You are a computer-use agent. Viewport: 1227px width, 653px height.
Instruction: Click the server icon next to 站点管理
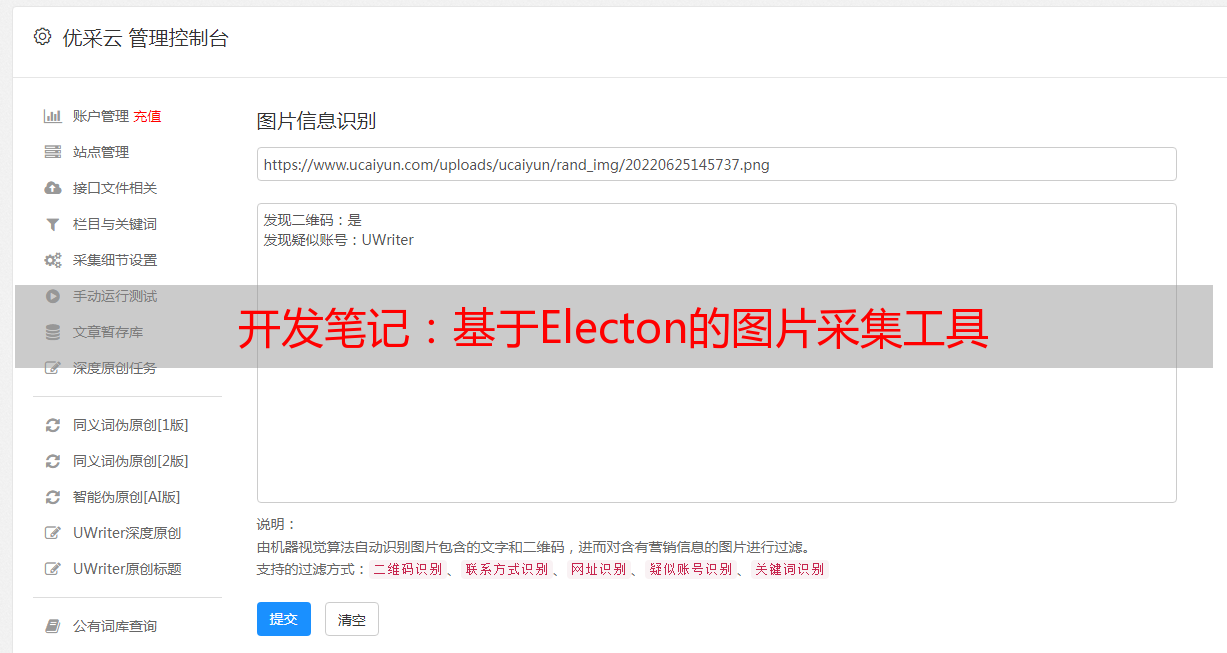(53, 152)
